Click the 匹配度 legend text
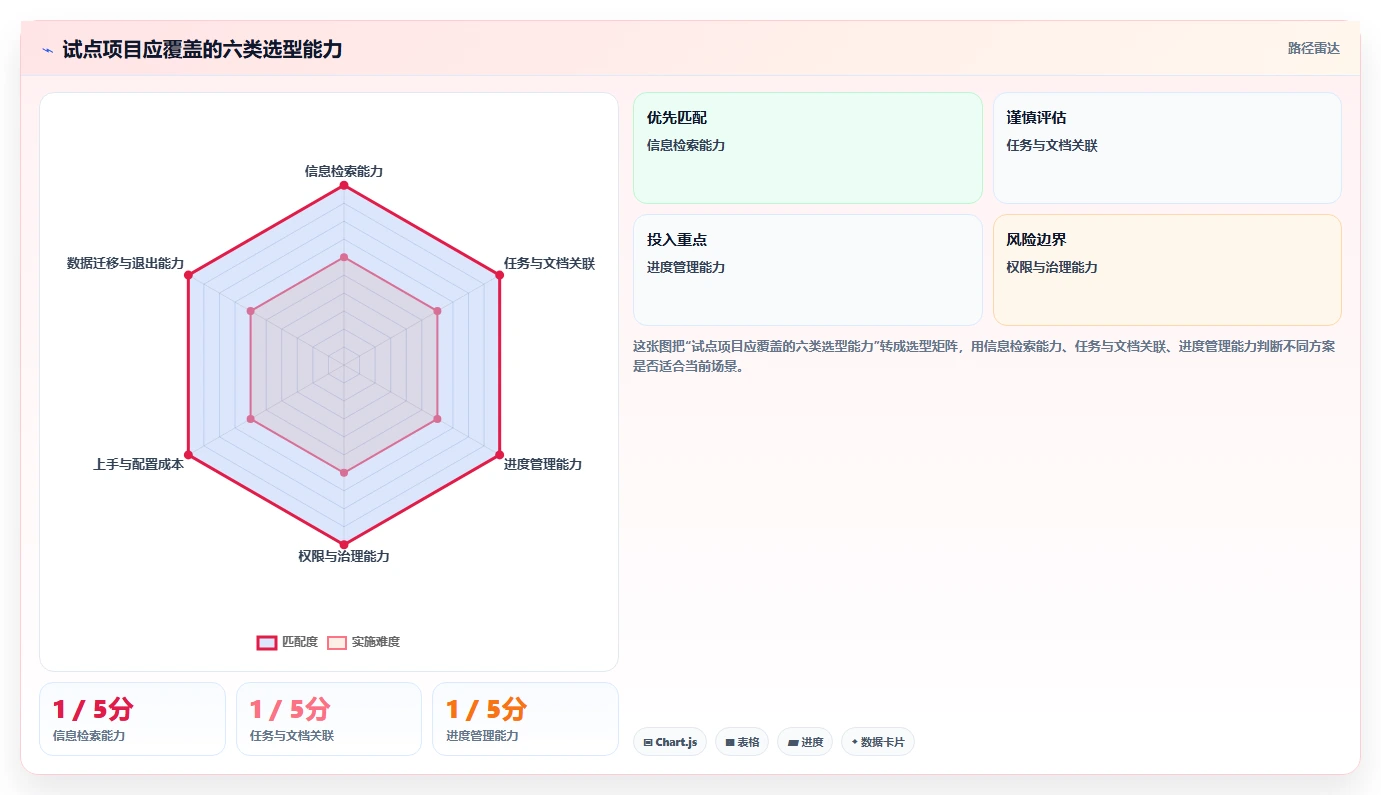 pos(300,642)
